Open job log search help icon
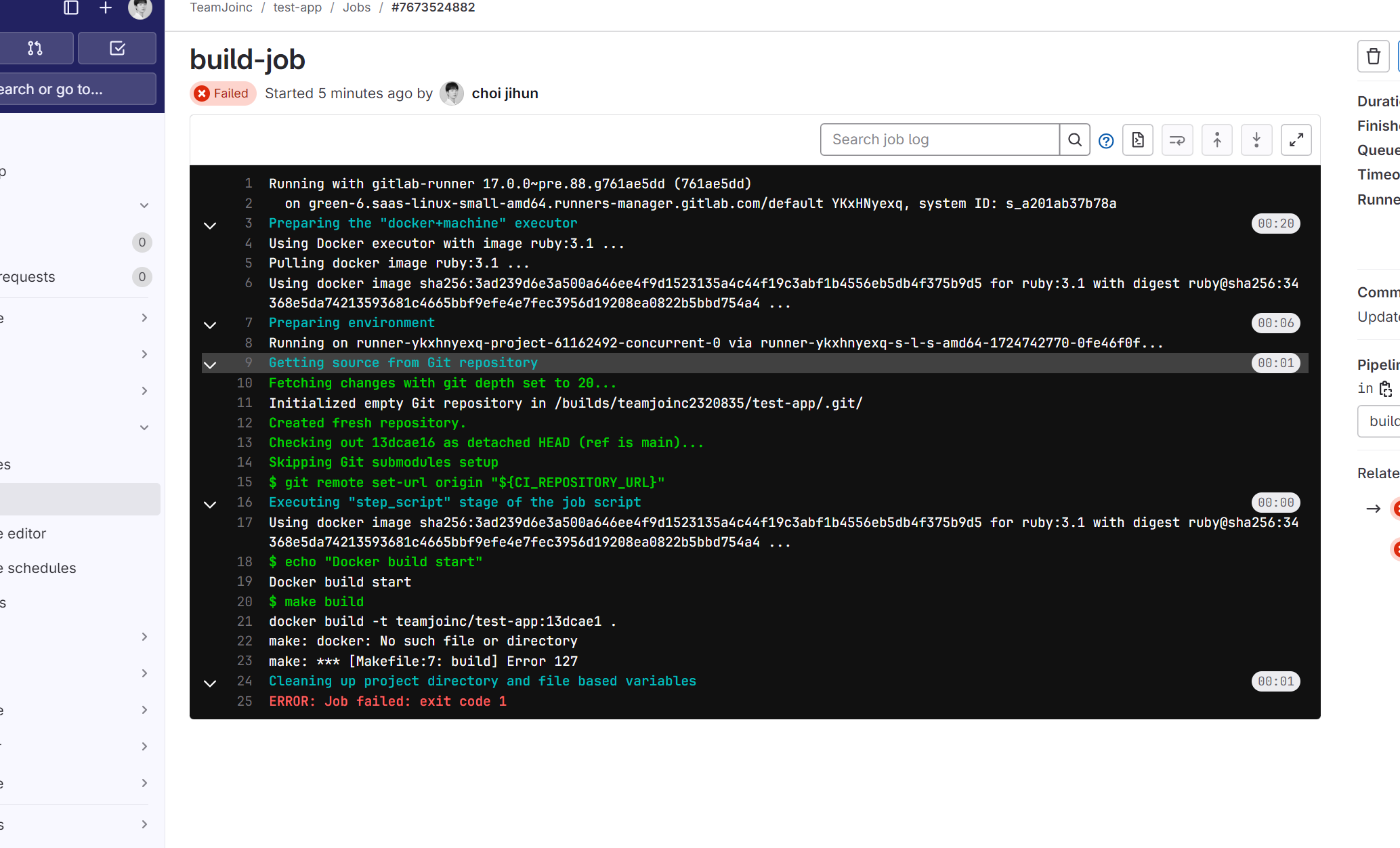 click(x=1106, y=140)
